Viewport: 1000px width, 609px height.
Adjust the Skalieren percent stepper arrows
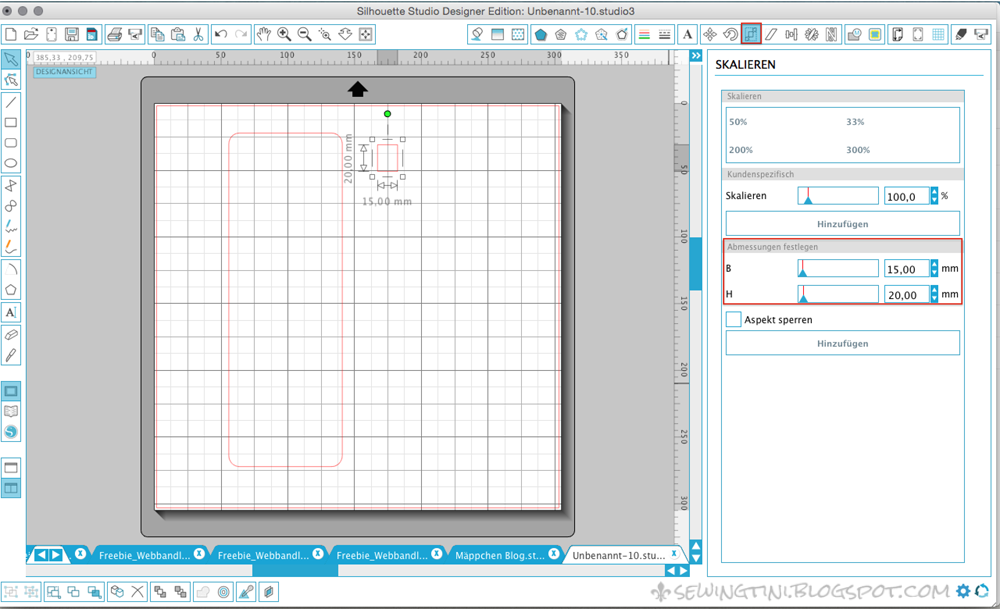pos(934,196)
